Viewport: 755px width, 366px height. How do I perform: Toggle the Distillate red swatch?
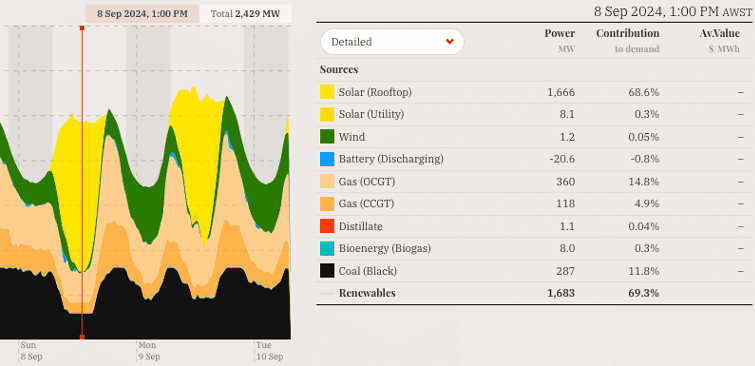tap(327, 226)
